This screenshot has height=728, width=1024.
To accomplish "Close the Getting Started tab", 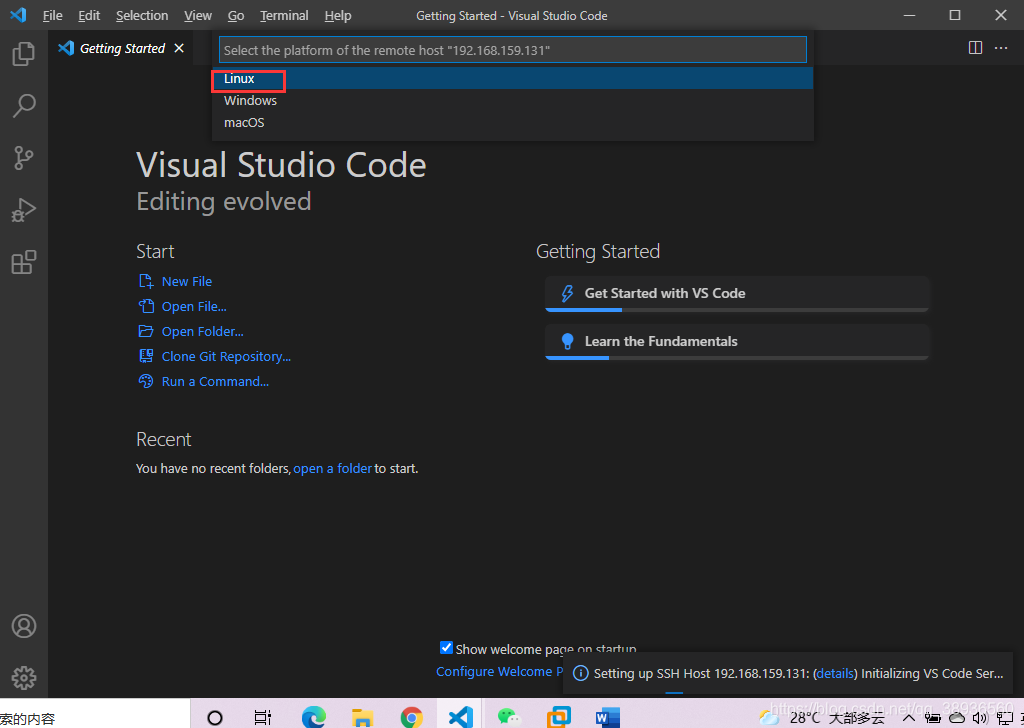I will (x=179, y=48).
